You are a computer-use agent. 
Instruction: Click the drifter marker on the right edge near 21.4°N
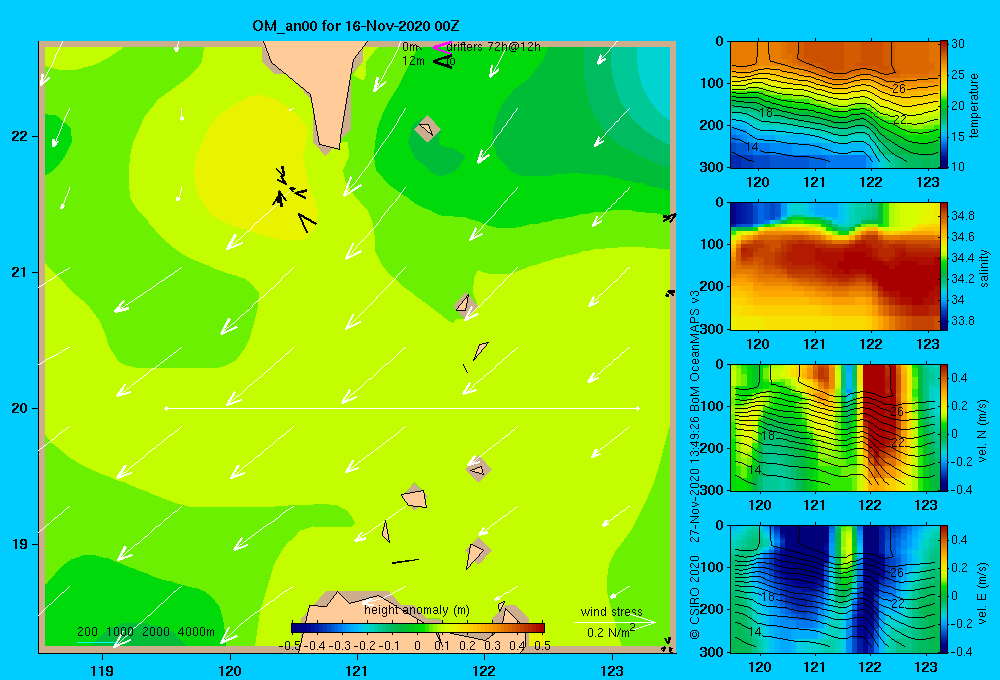tap(669, 218)
